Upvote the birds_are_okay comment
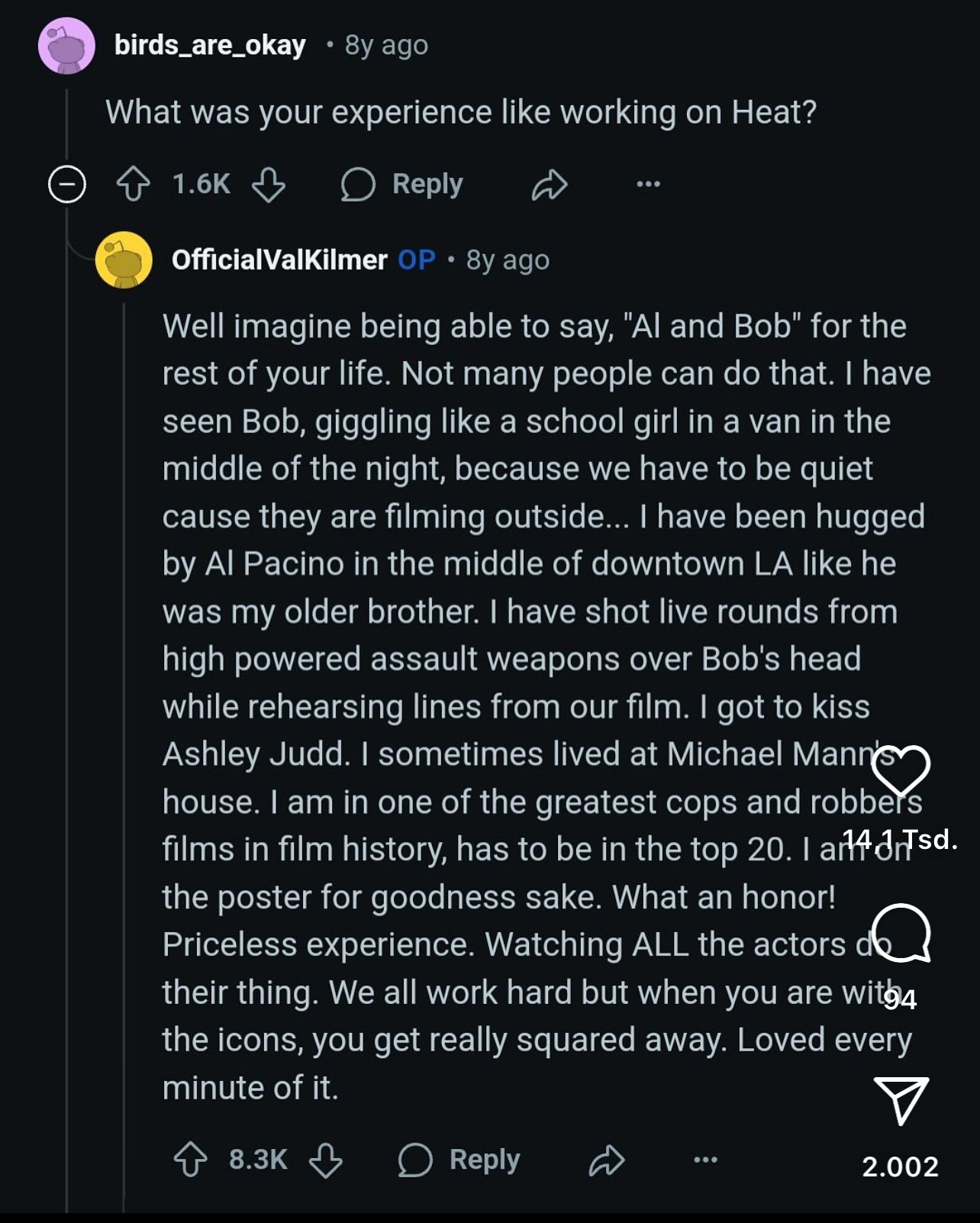 [134, 185]
